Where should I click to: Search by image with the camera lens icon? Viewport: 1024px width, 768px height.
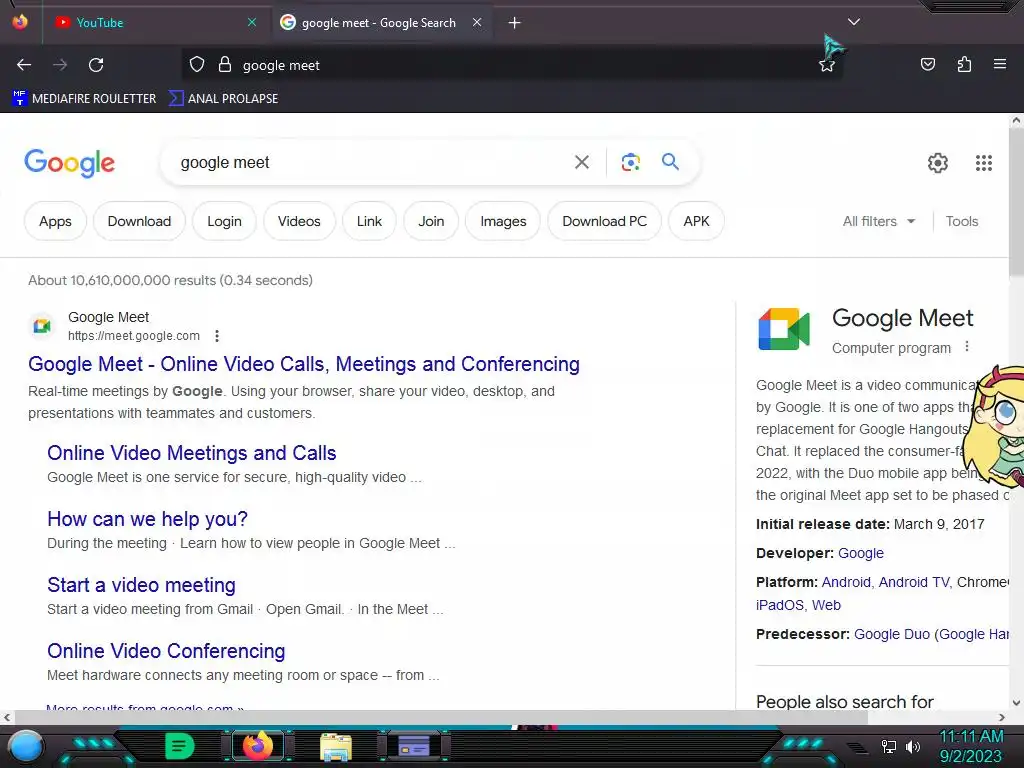(630, 162)
